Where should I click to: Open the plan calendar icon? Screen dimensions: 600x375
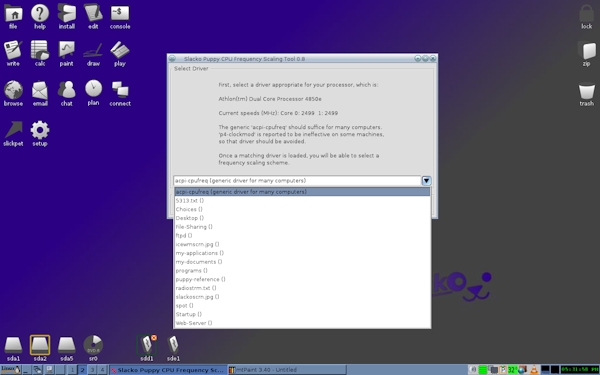point(93,93)
